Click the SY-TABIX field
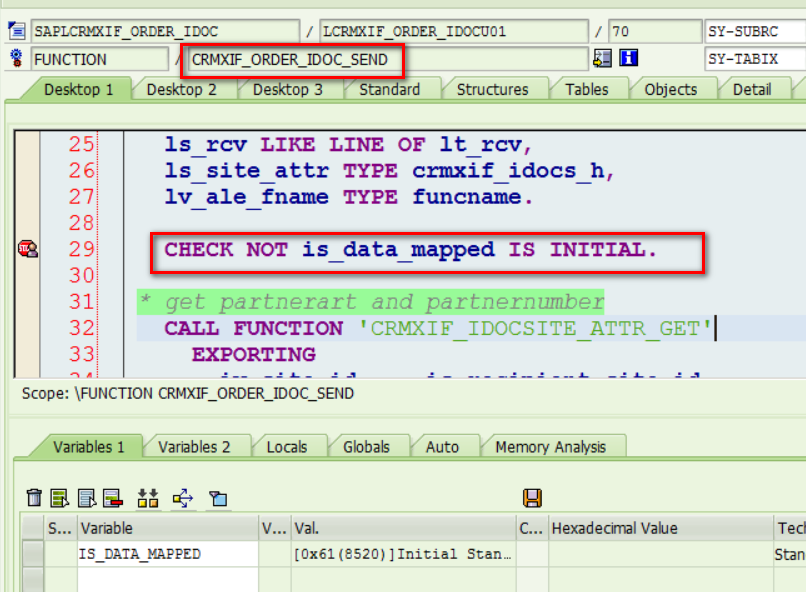Screen dimensions: 806x592 (x=755, y=59)
